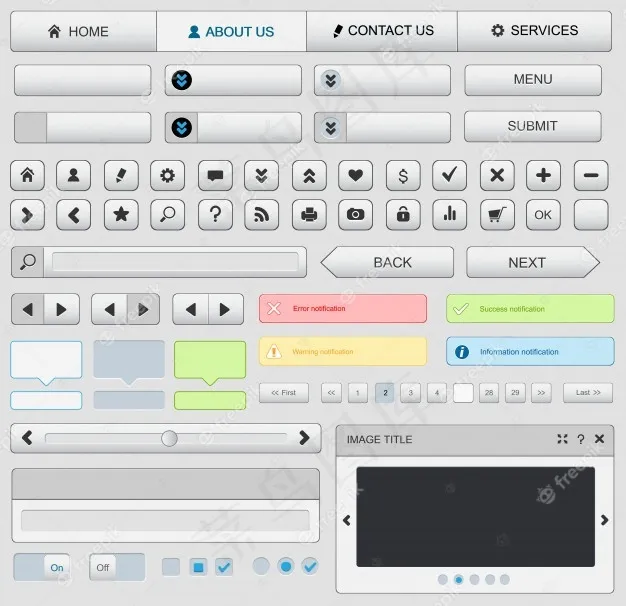Screen dimensions: 626x606
Task: Select the radio button with blue dot
Action: [x=286, y=566]
